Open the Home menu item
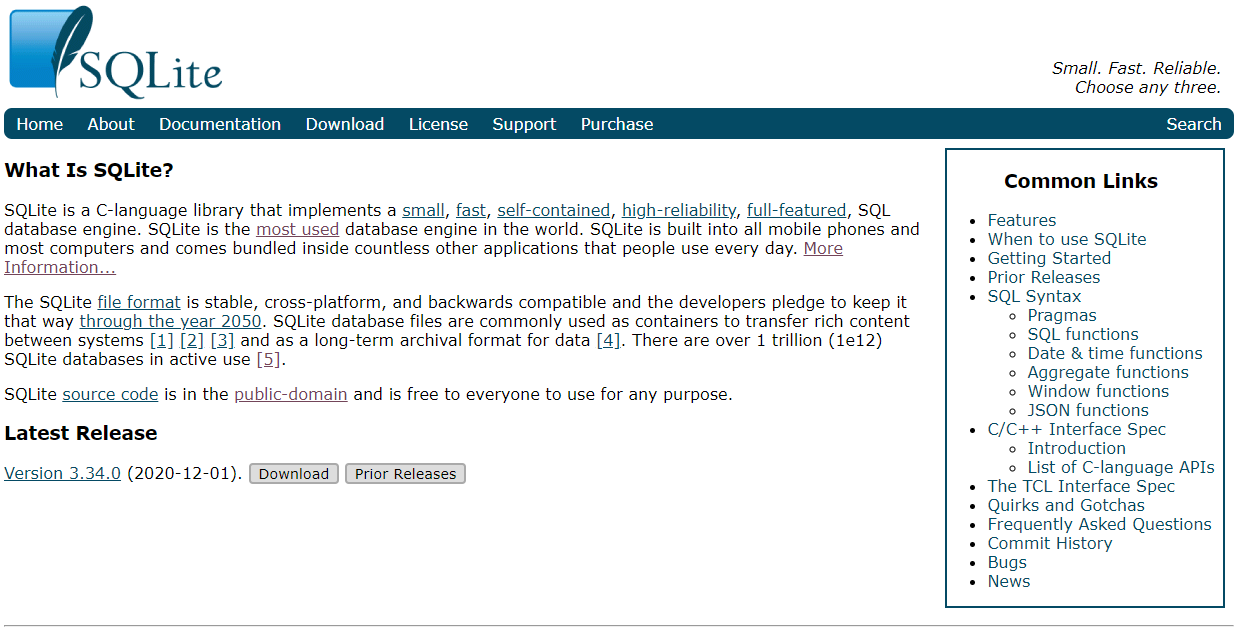 click(x=40, y=124)
